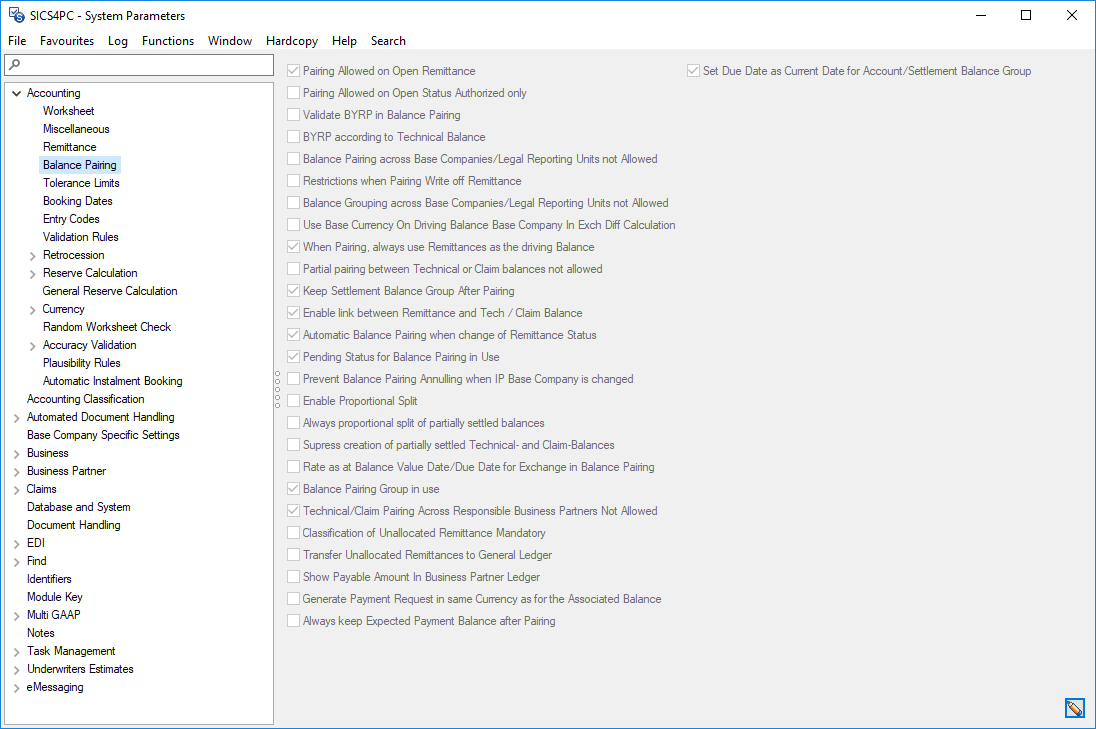Open the Favourites menu

(x=67, y=41)
